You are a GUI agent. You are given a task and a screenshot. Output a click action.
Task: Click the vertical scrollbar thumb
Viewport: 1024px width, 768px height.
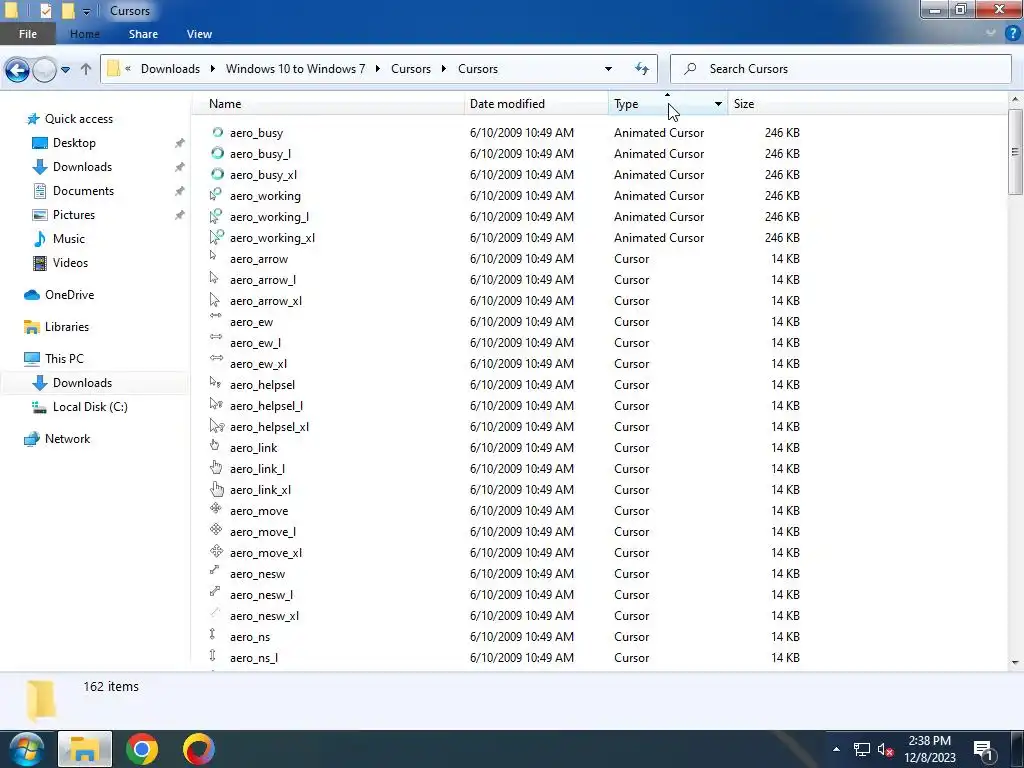pos(1014,152)
